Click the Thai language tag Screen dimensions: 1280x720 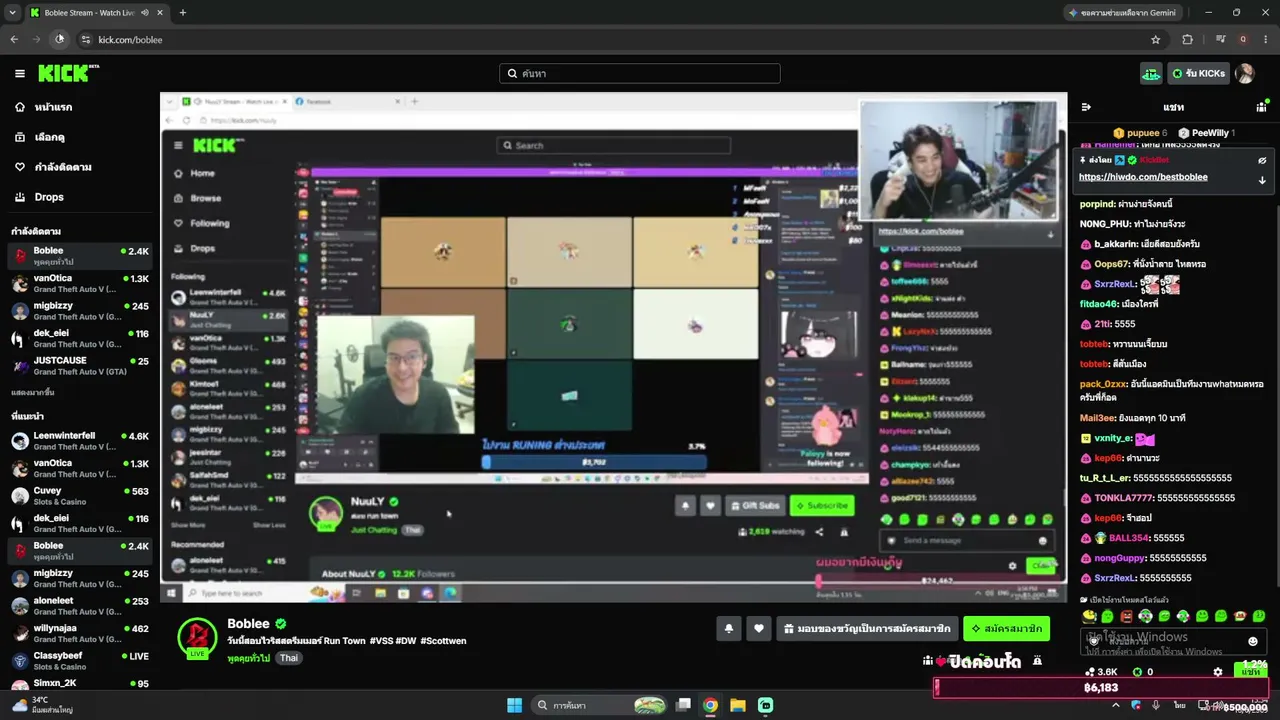tap(288, 657)
